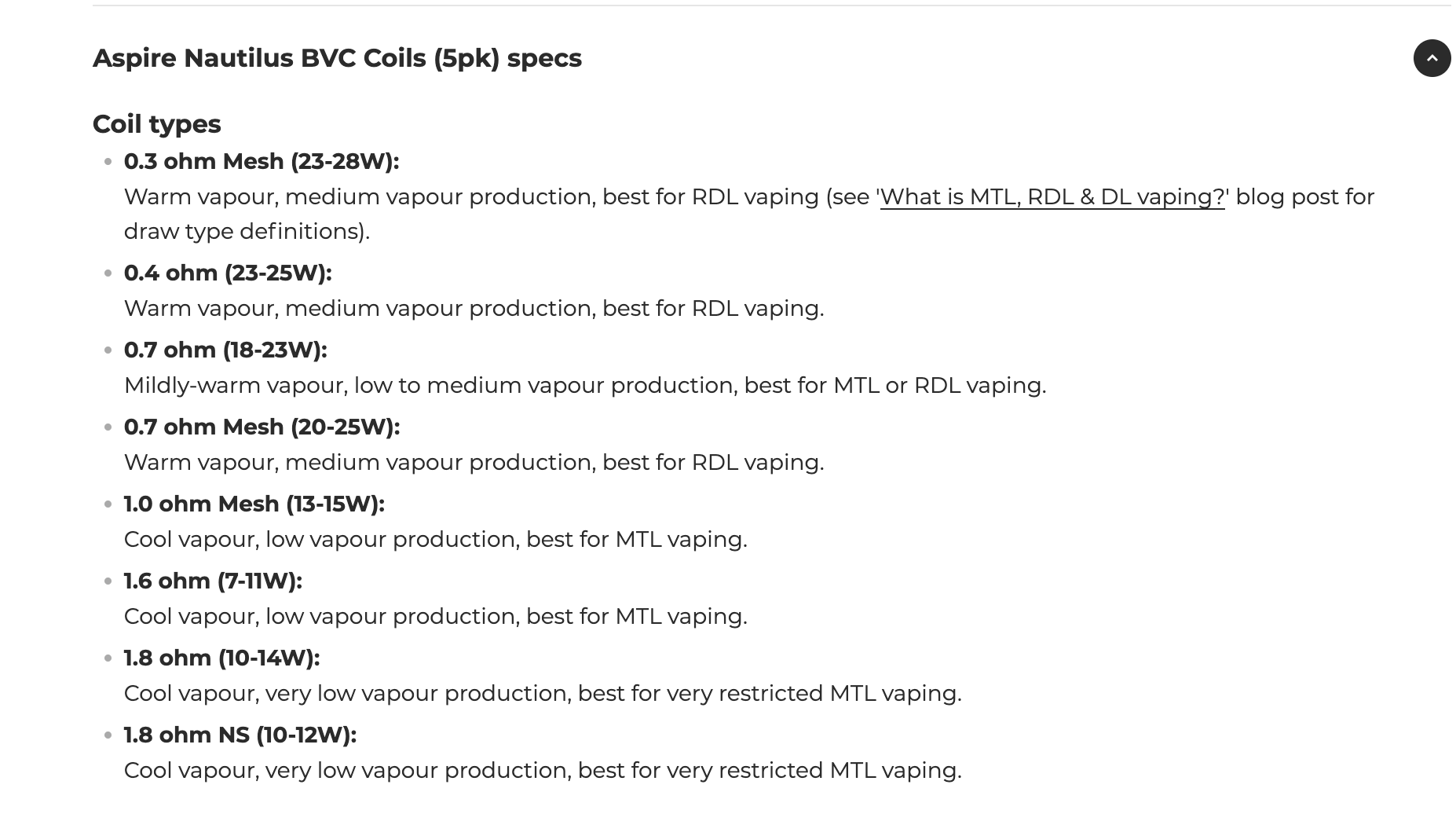The image size is (1456, 825).
Task: Select the '0.7 ohm (18-23W)' coil entry
Action: point(225,350)
